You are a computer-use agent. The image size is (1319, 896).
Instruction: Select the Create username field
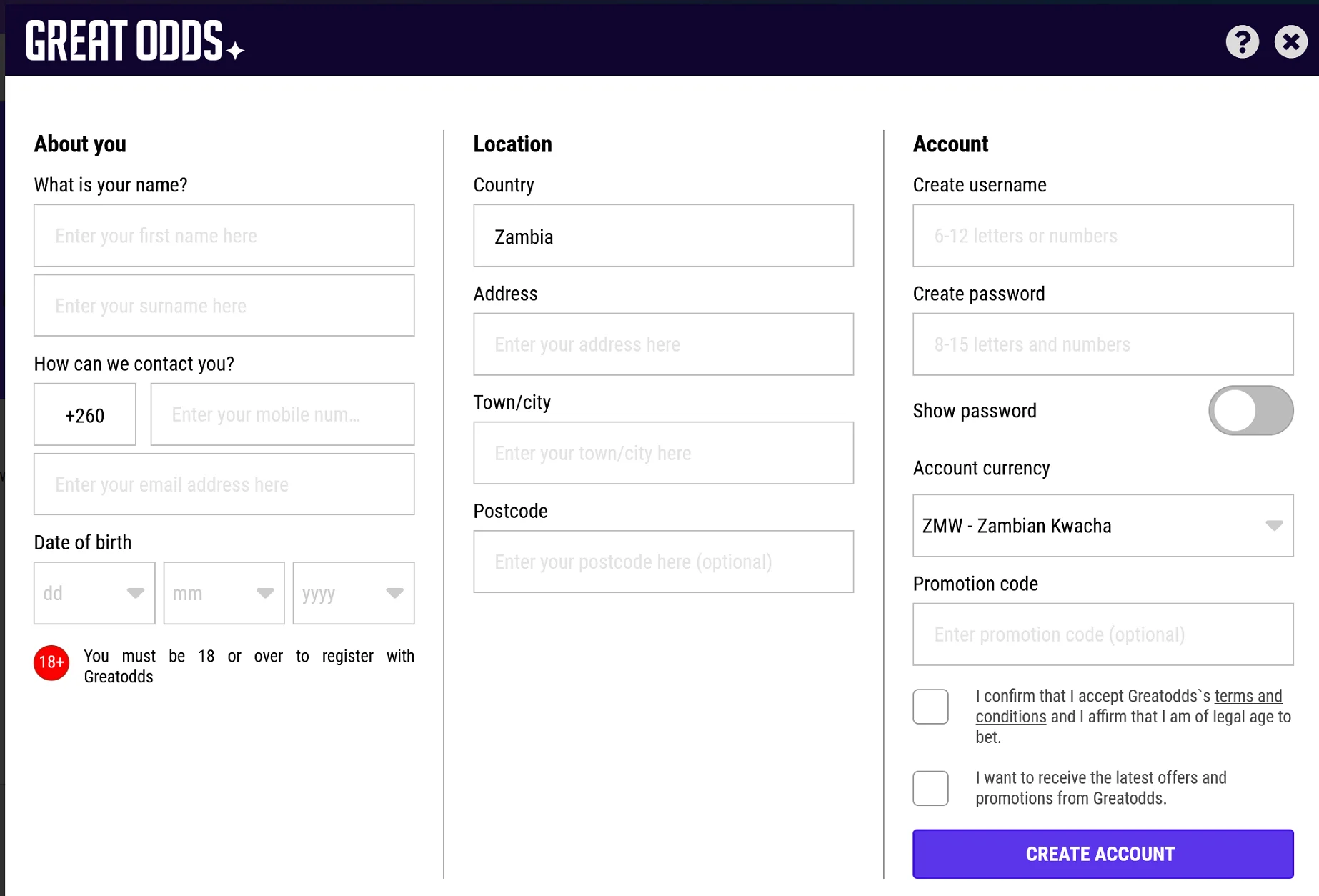coord(1103,236)
